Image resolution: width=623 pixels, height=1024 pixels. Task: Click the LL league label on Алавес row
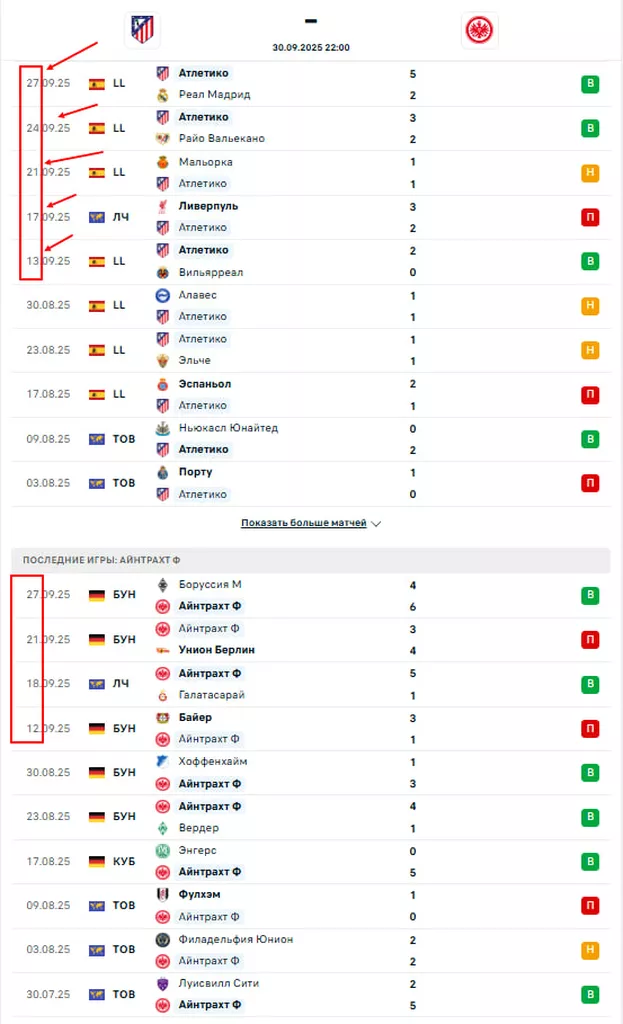[x=119, y=305]
